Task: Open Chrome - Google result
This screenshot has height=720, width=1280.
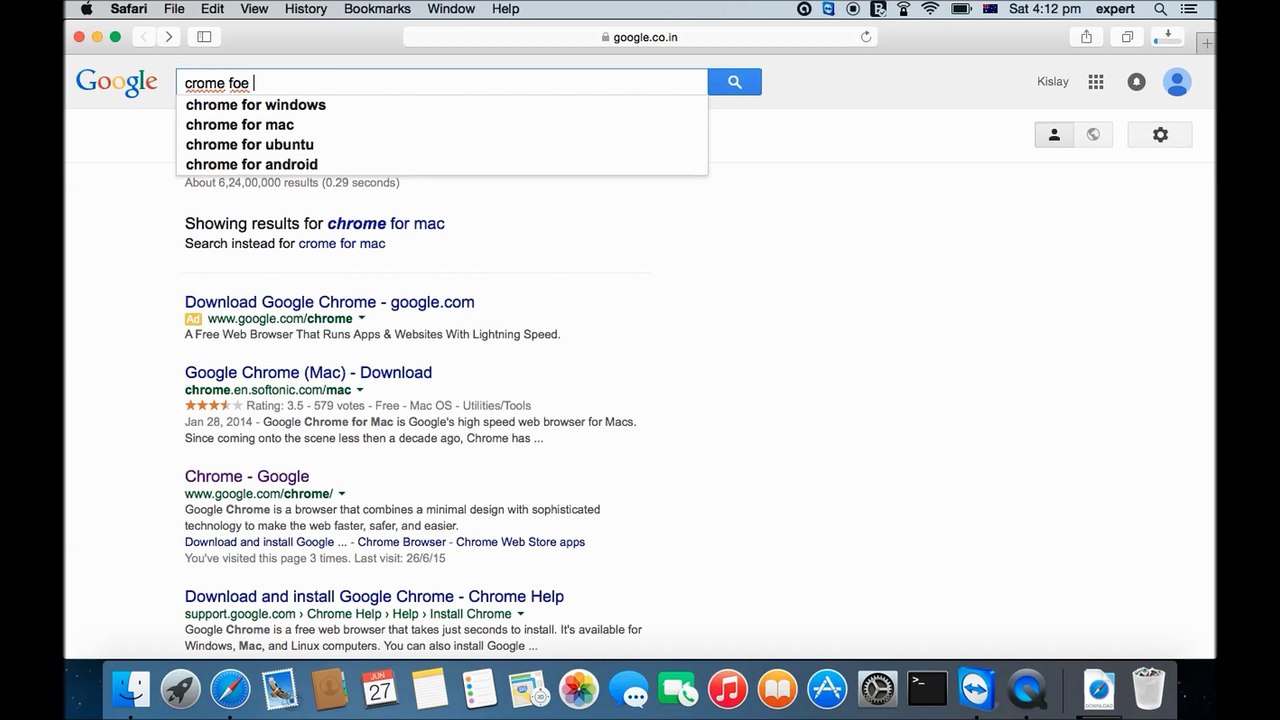Action: coord(247,476)
